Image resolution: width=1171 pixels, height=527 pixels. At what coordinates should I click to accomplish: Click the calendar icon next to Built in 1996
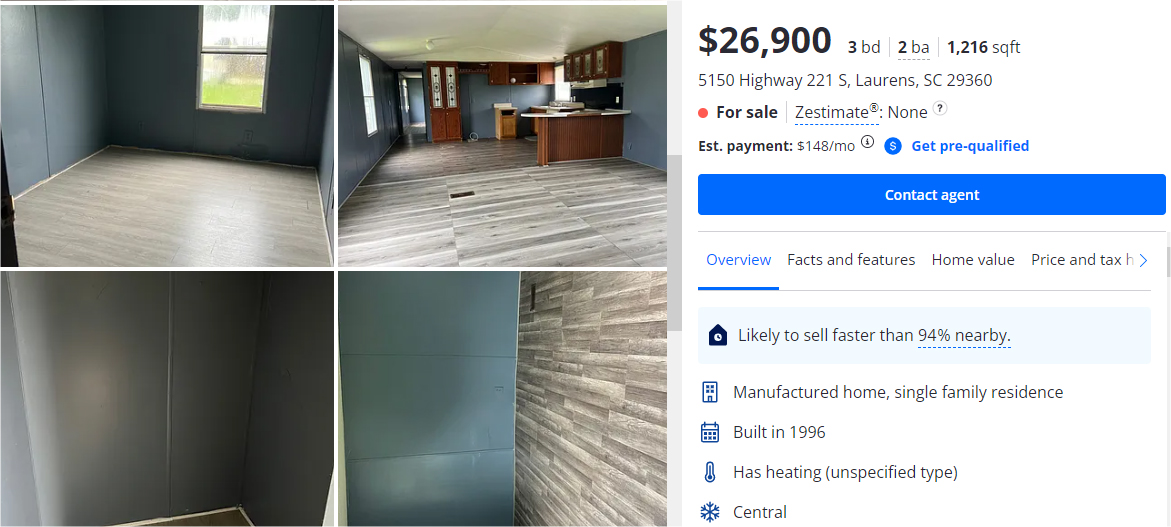[709, 432]
